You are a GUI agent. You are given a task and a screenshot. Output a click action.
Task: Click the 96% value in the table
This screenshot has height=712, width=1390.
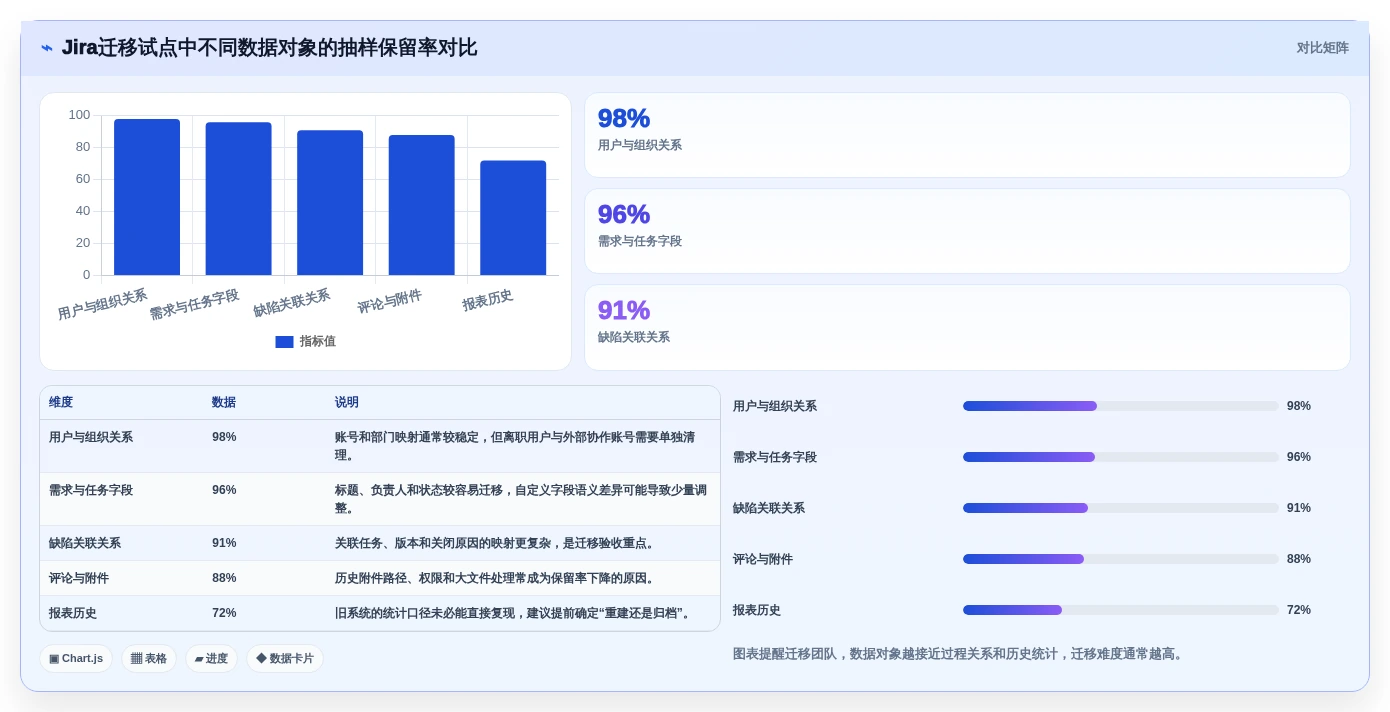[x=224, y=490]
